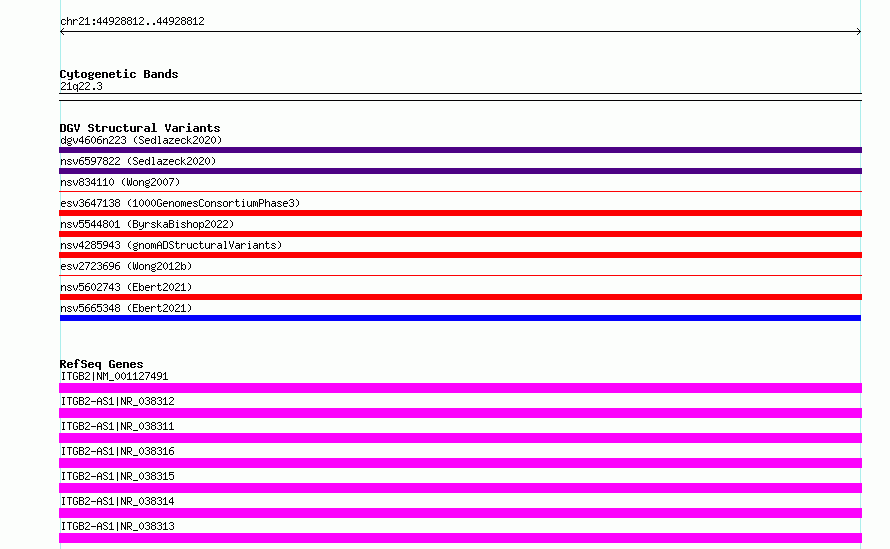The image size is (890, 549).
Task: Open transcript ITGB2-AS1|NR_038311 label
Action: click(x=117, y=426)
